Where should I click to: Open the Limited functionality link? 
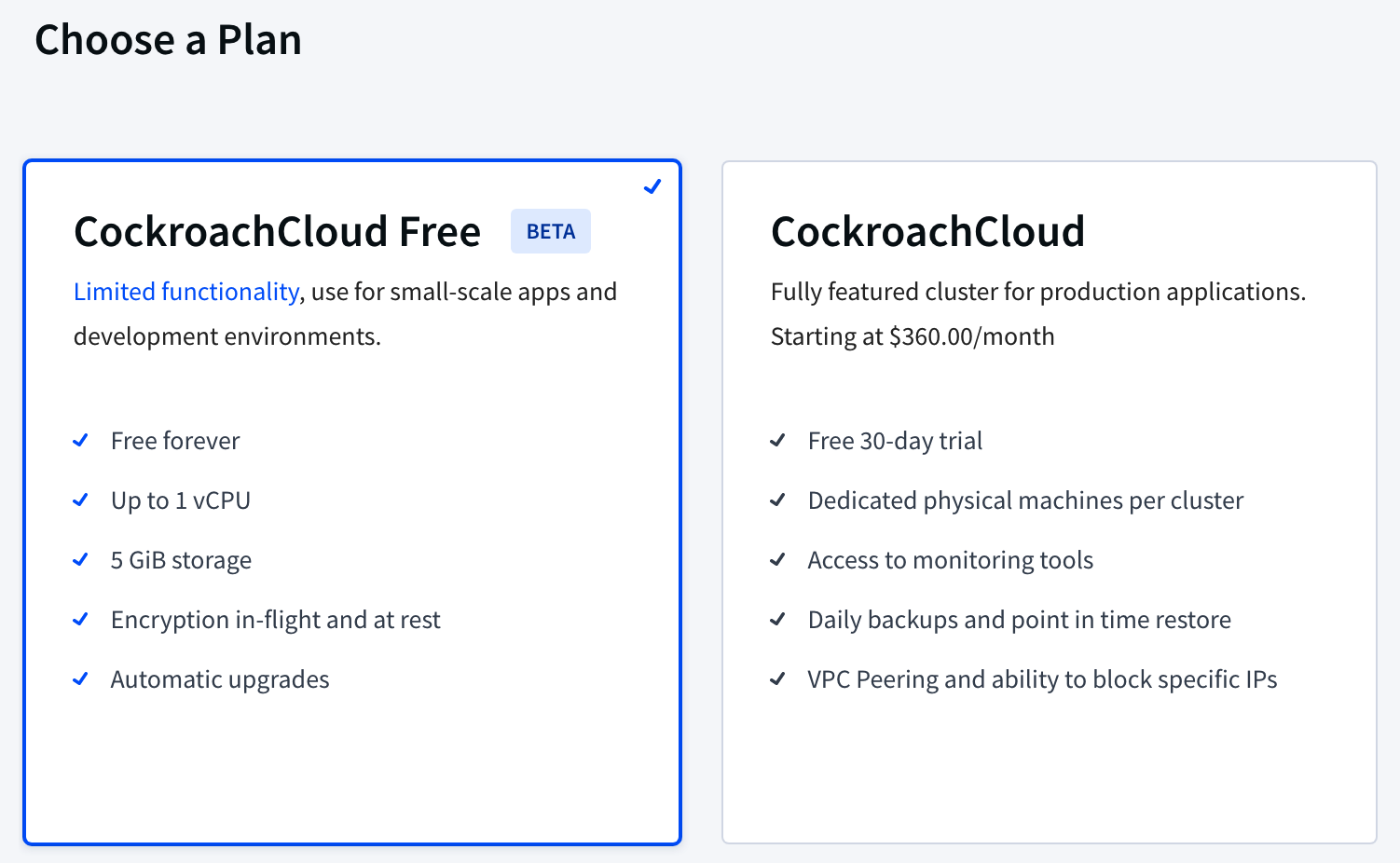point(185,291)
